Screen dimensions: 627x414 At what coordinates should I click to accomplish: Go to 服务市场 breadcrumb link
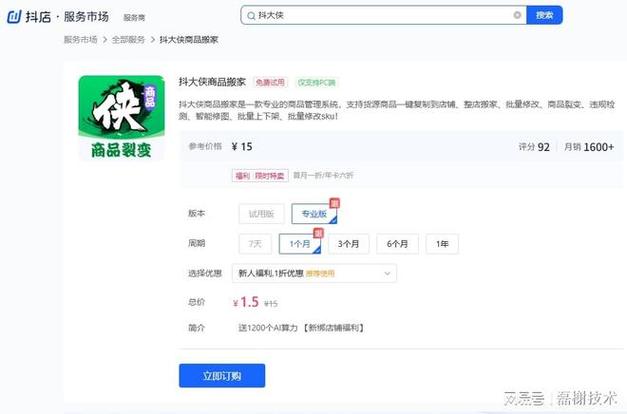[80, 40]
